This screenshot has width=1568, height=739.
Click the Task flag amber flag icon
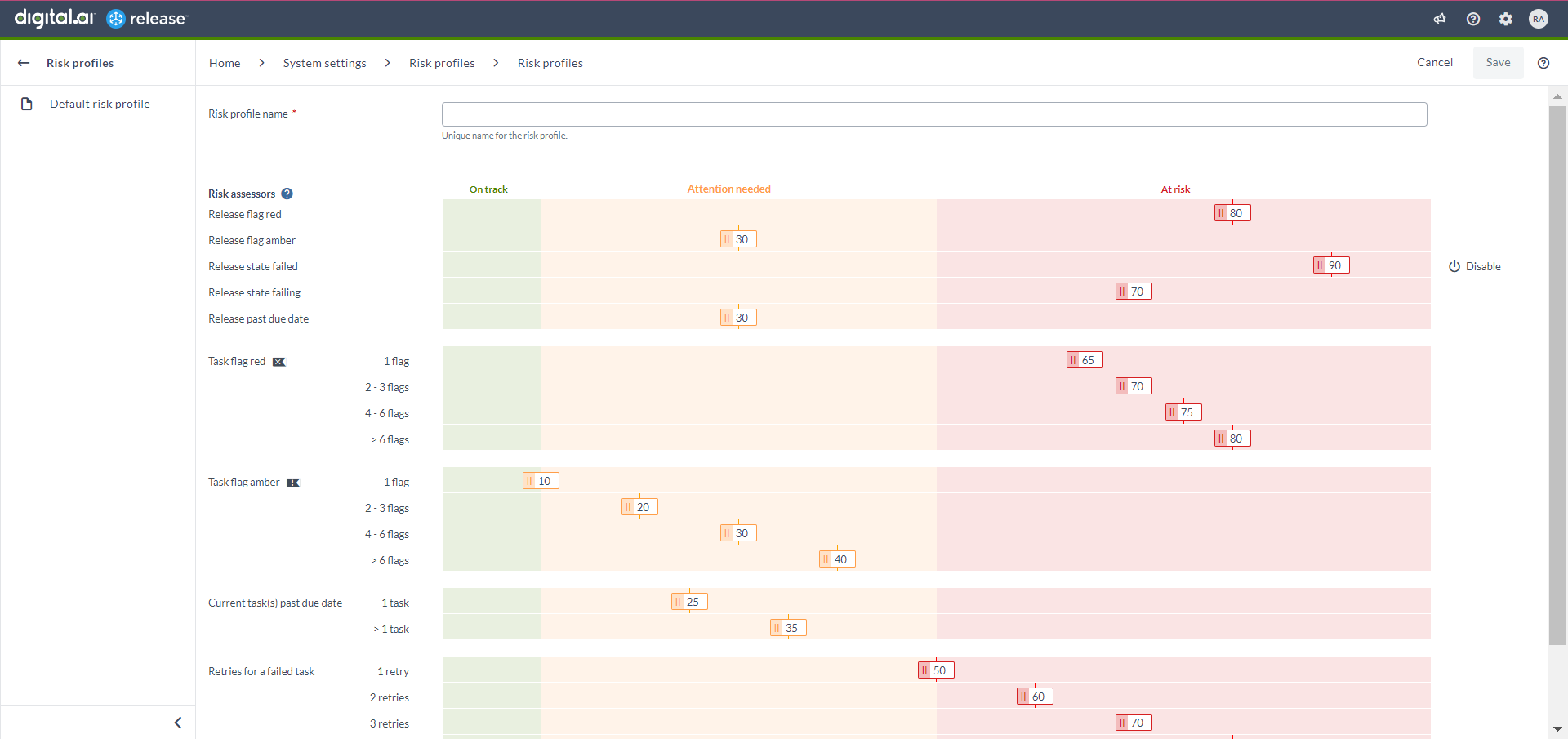[293, 483]
